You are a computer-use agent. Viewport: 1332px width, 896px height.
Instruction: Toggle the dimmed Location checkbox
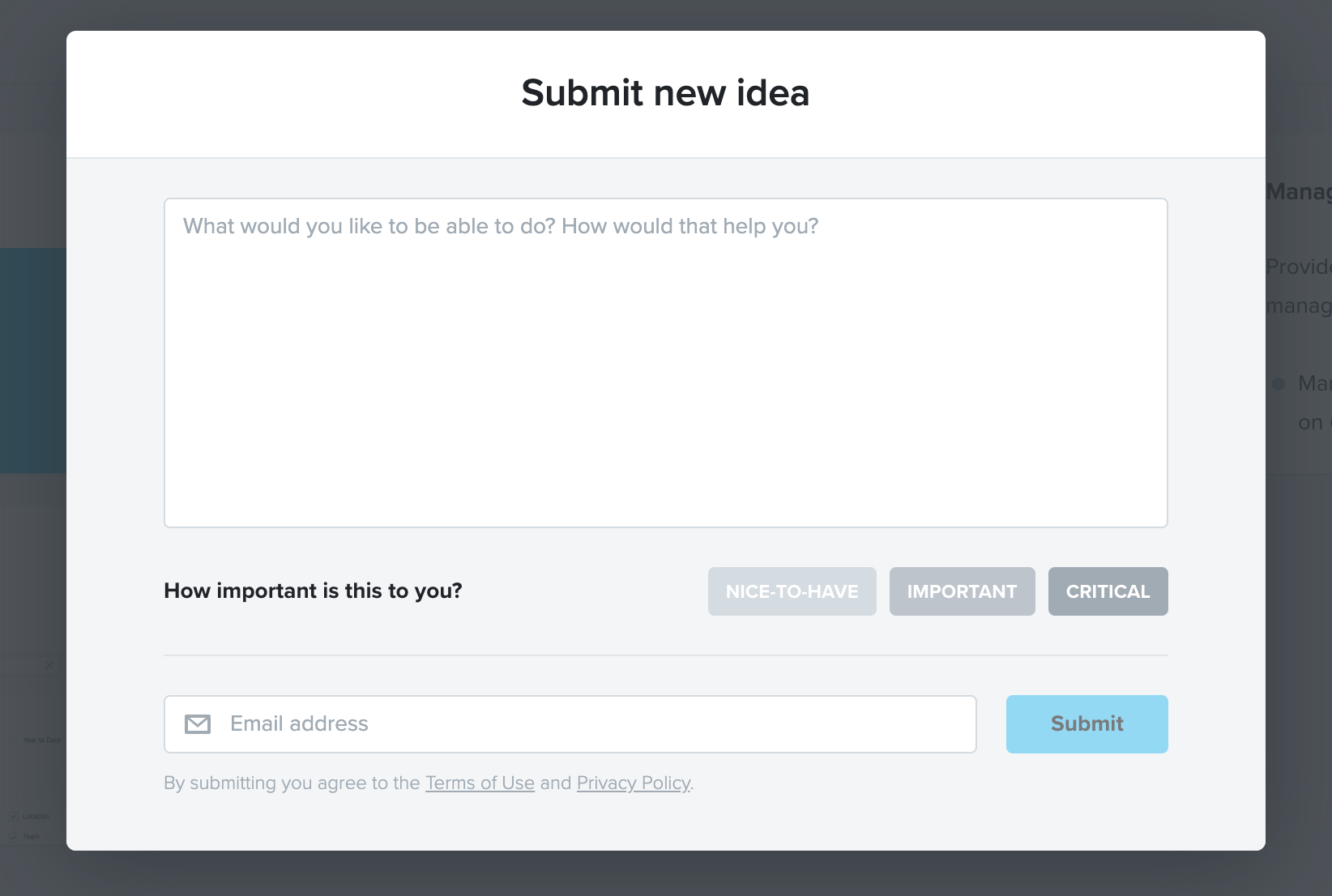[x=13, y=816]
